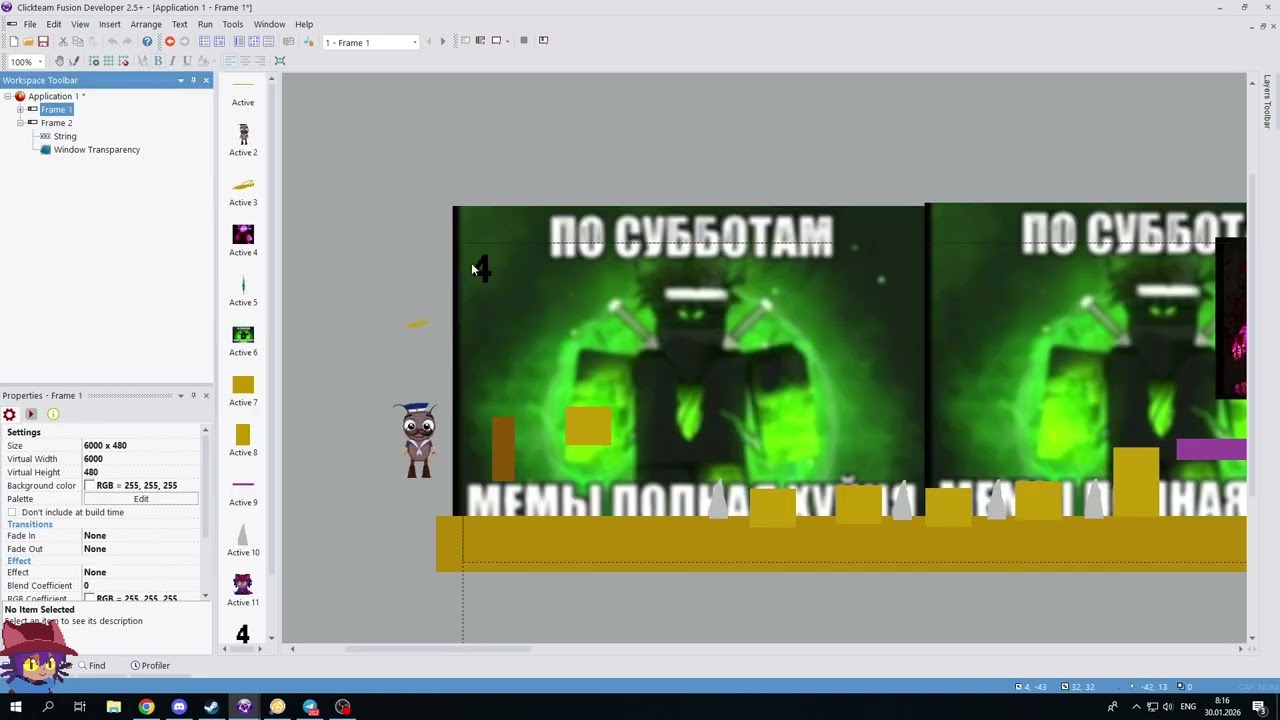Viewport: 1280px width, 720px height.
Task: Select Active 11 object in library
Action: (243, 590)
